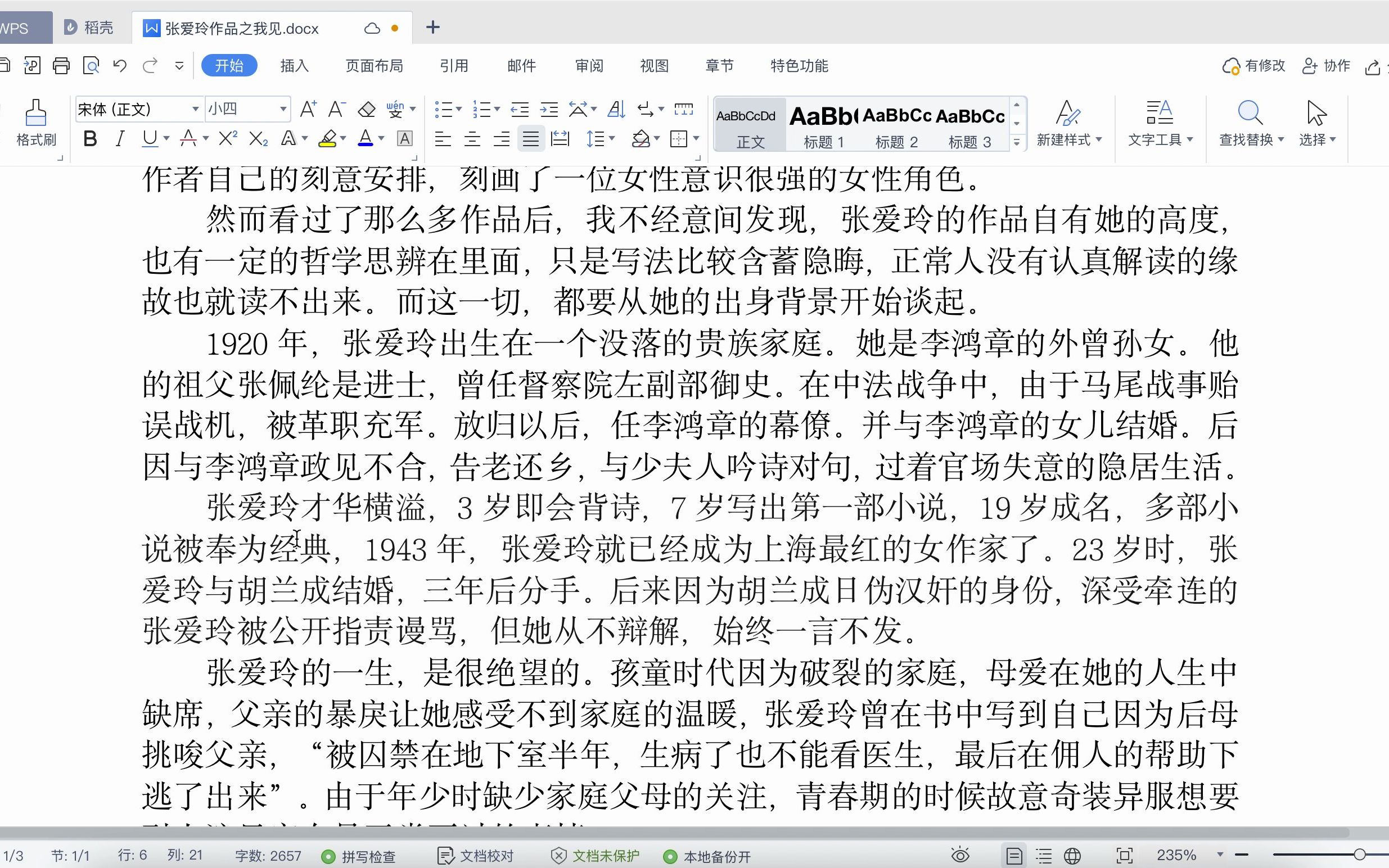
Task: Open the 特色功能 tab
Action: 799,66
